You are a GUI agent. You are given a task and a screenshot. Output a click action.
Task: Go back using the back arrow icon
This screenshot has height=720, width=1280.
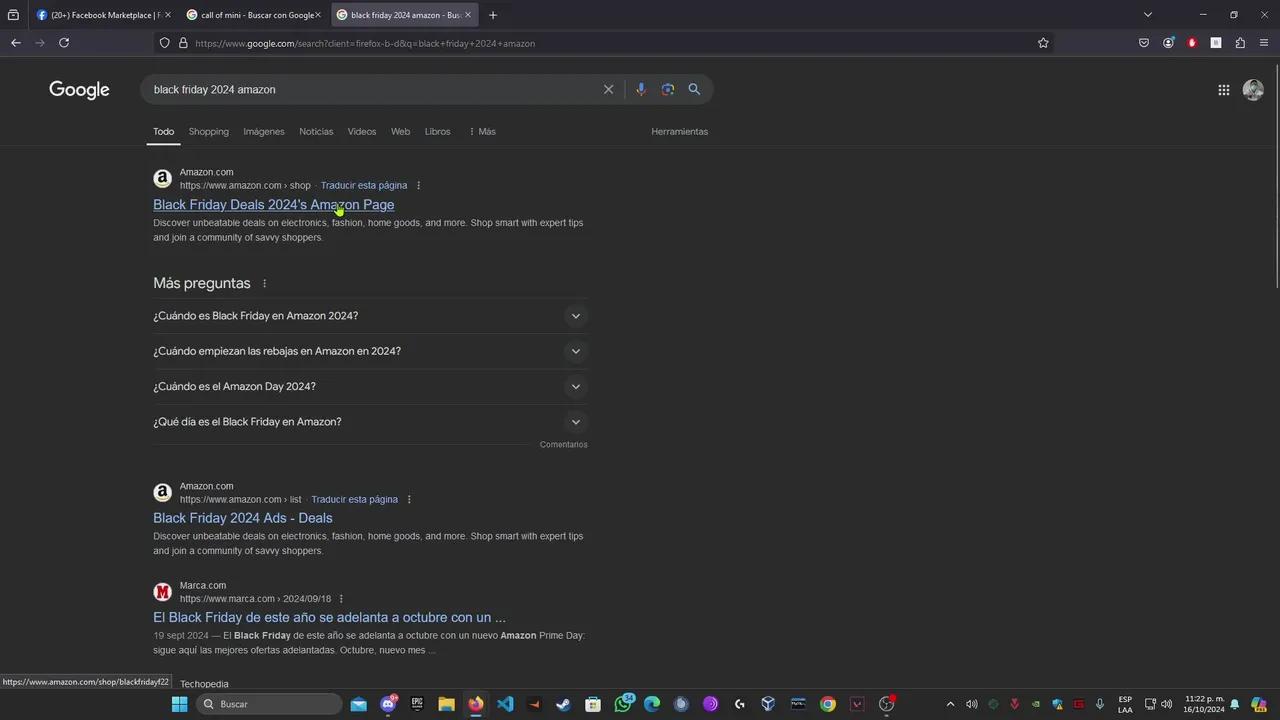15,43
